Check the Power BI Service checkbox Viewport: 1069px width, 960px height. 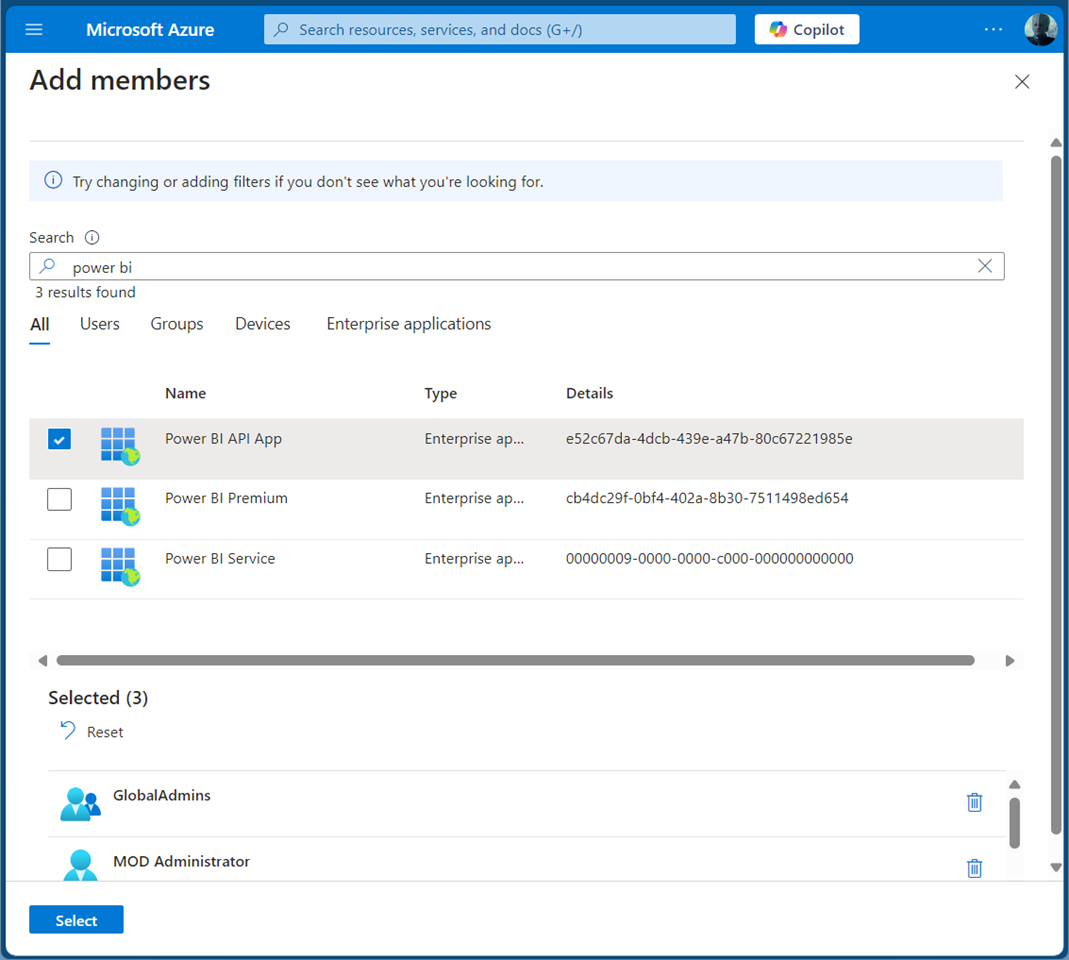60,559
